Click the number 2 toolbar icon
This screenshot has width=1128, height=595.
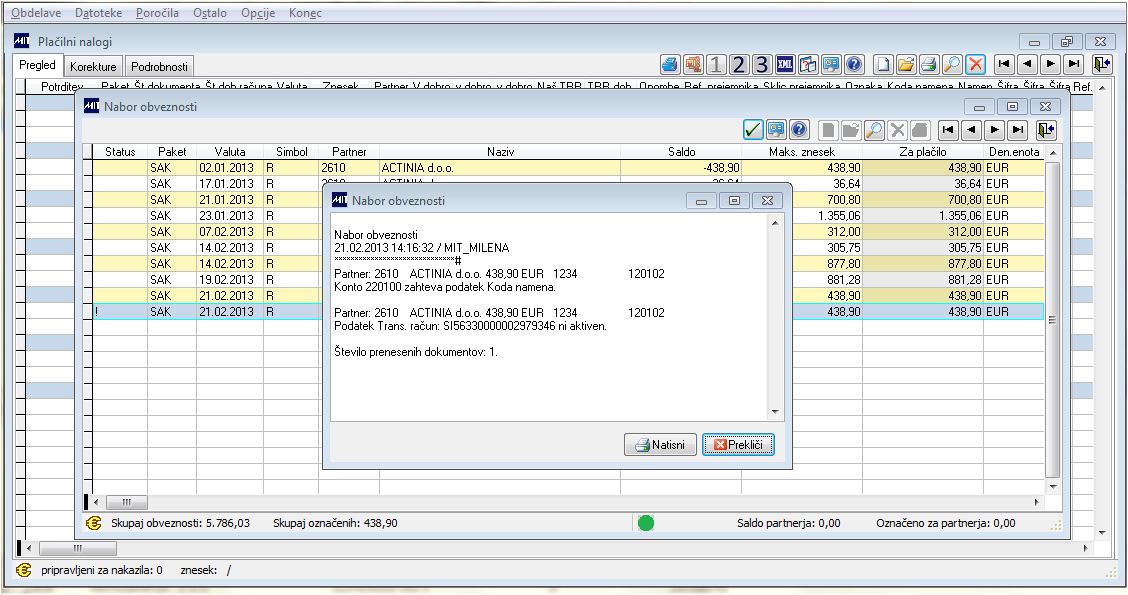(738, 65)
